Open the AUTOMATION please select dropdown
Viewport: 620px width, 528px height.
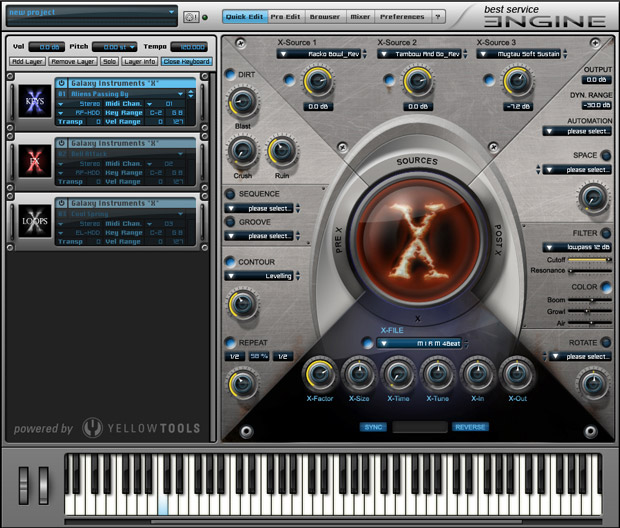pyautogui.click(x=577, y=131)
